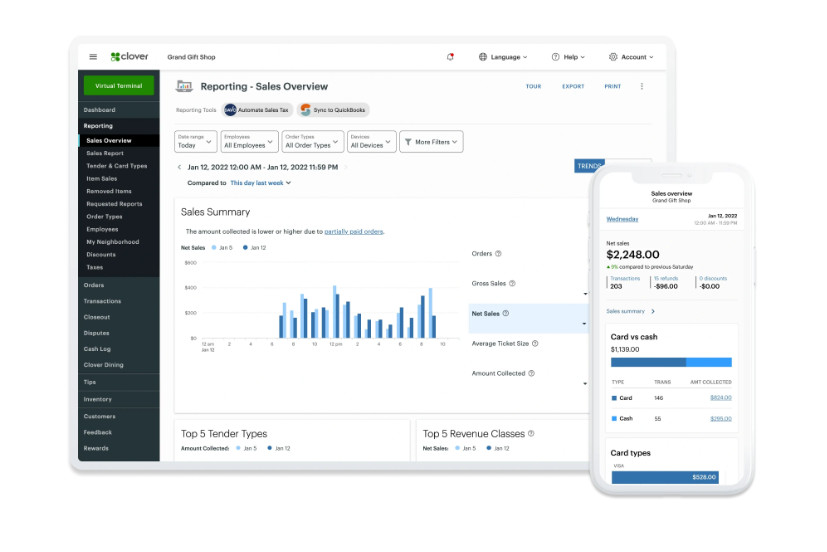Open Tender & Card Types in sidebar
This screenshot has height=552, width=827.
pos(116,166)
